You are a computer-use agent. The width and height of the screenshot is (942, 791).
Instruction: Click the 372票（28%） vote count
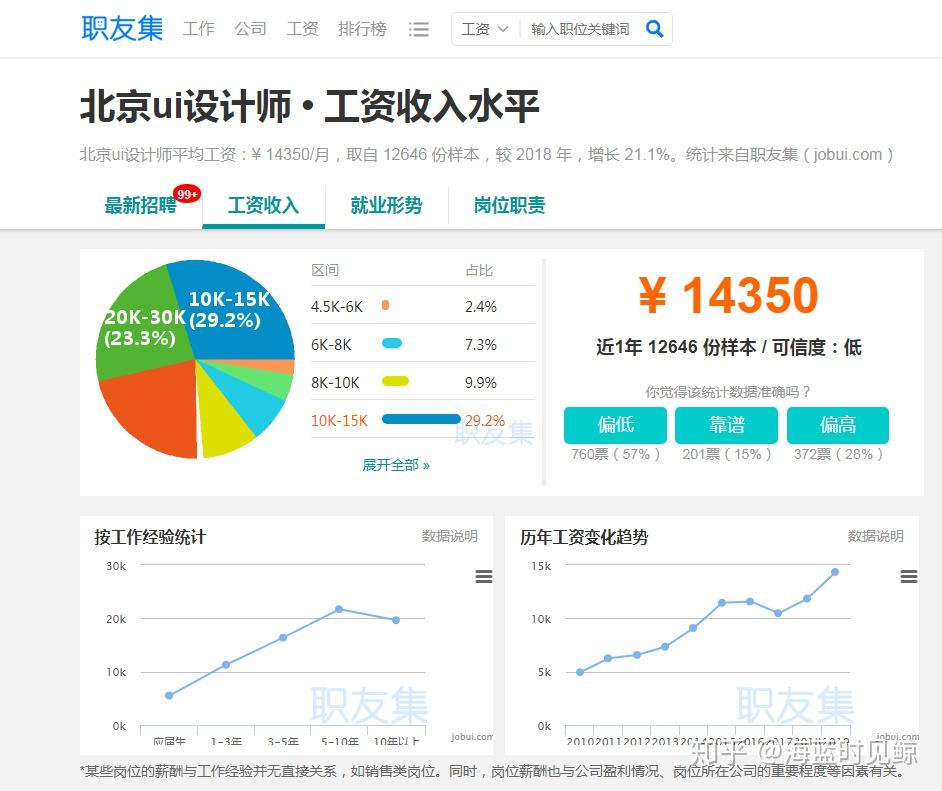pos(838,454)
